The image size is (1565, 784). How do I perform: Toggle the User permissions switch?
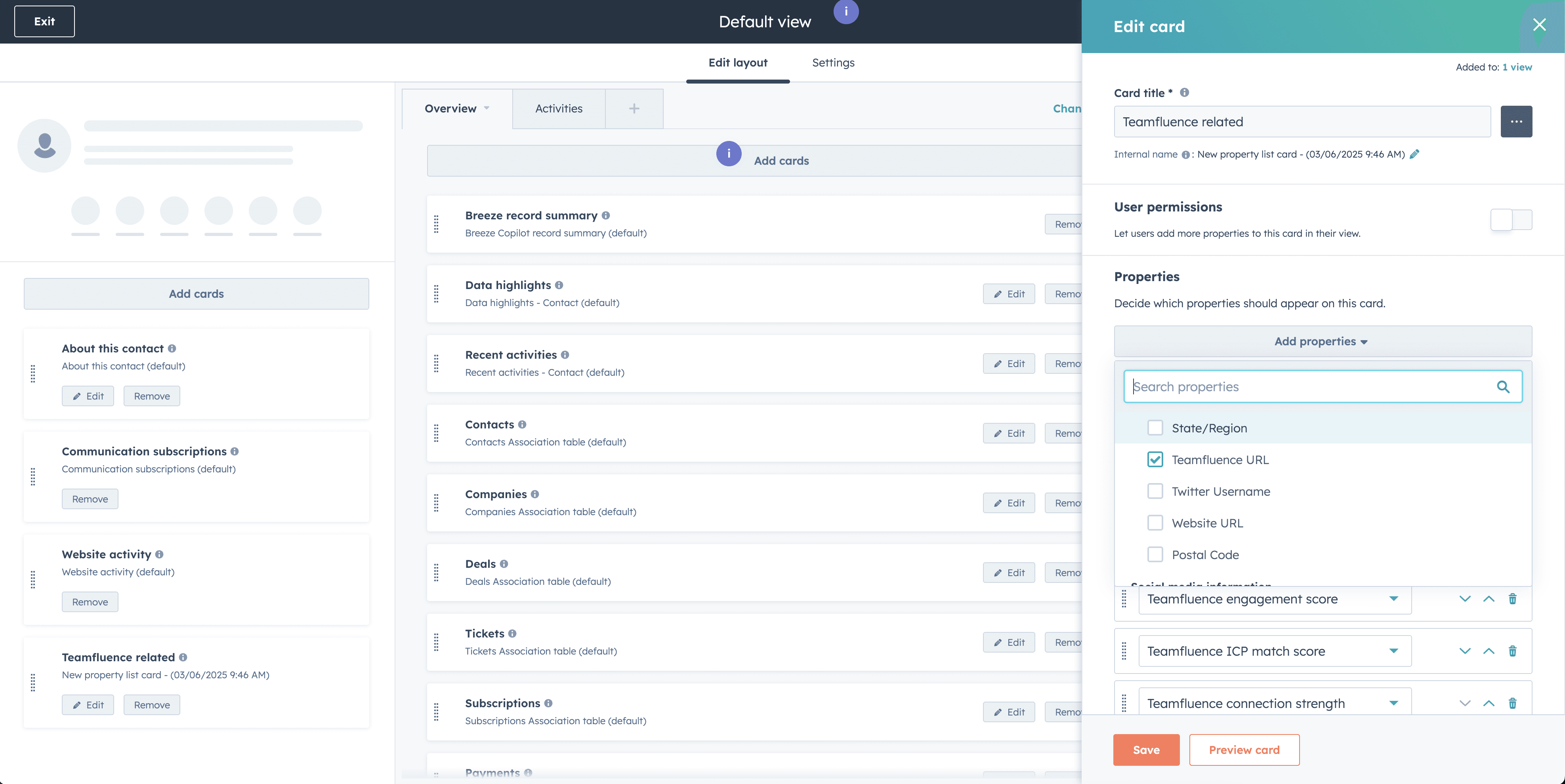tap(1511, 220)
